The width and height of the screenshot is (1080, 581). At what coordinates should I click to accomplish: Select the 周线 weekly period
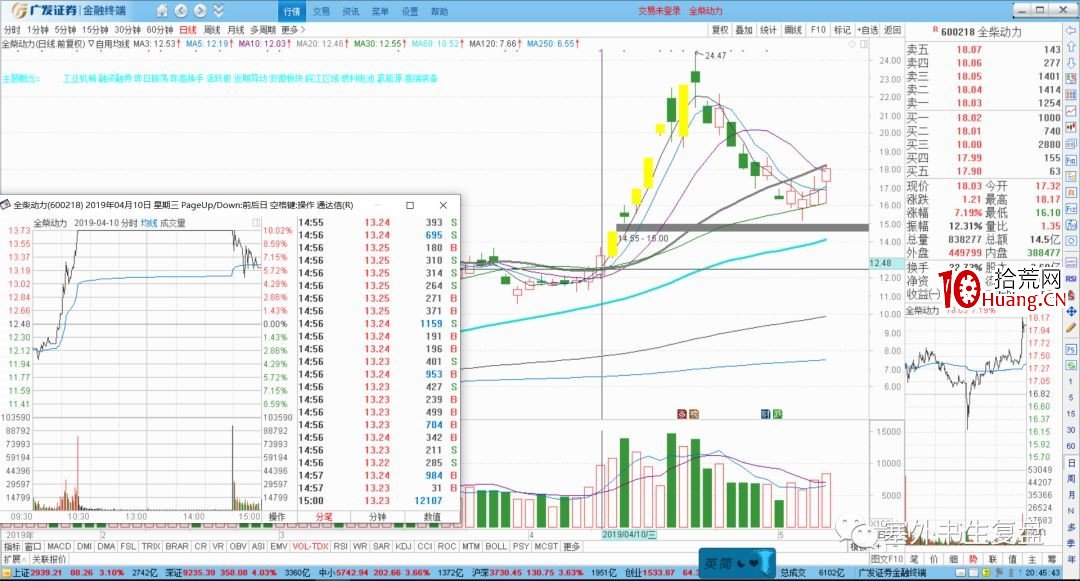[x=212, y=30]
